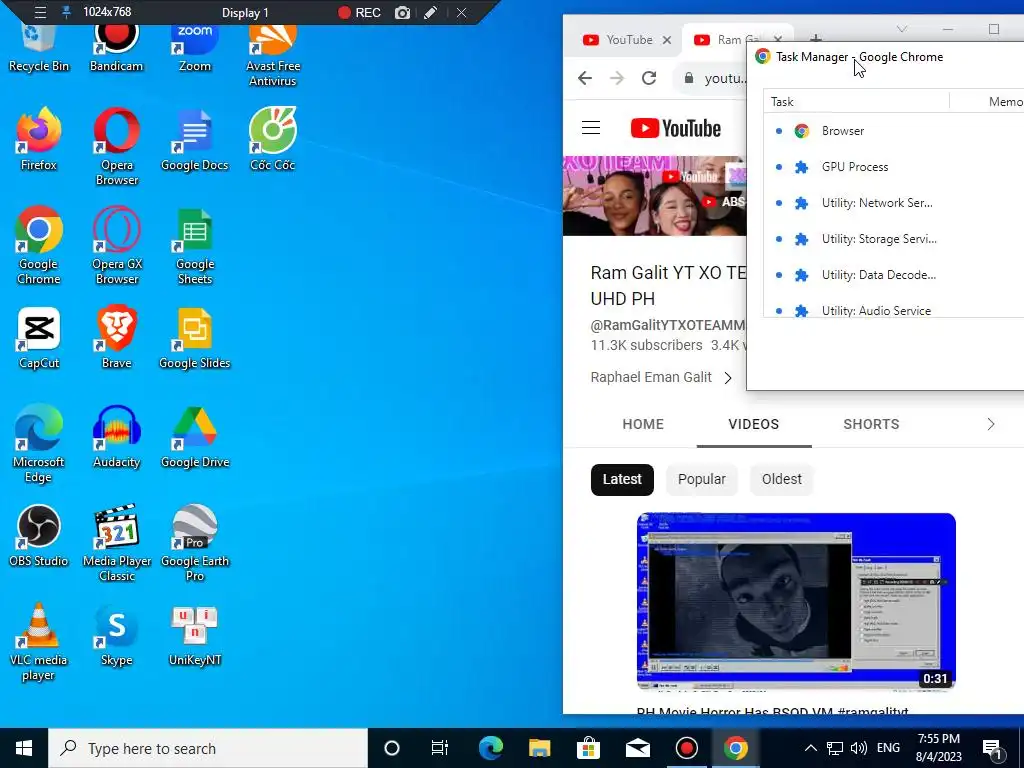Switch to the first YouTube tab
This screenshot has height=768, width=1024.
tap(620, 40)
